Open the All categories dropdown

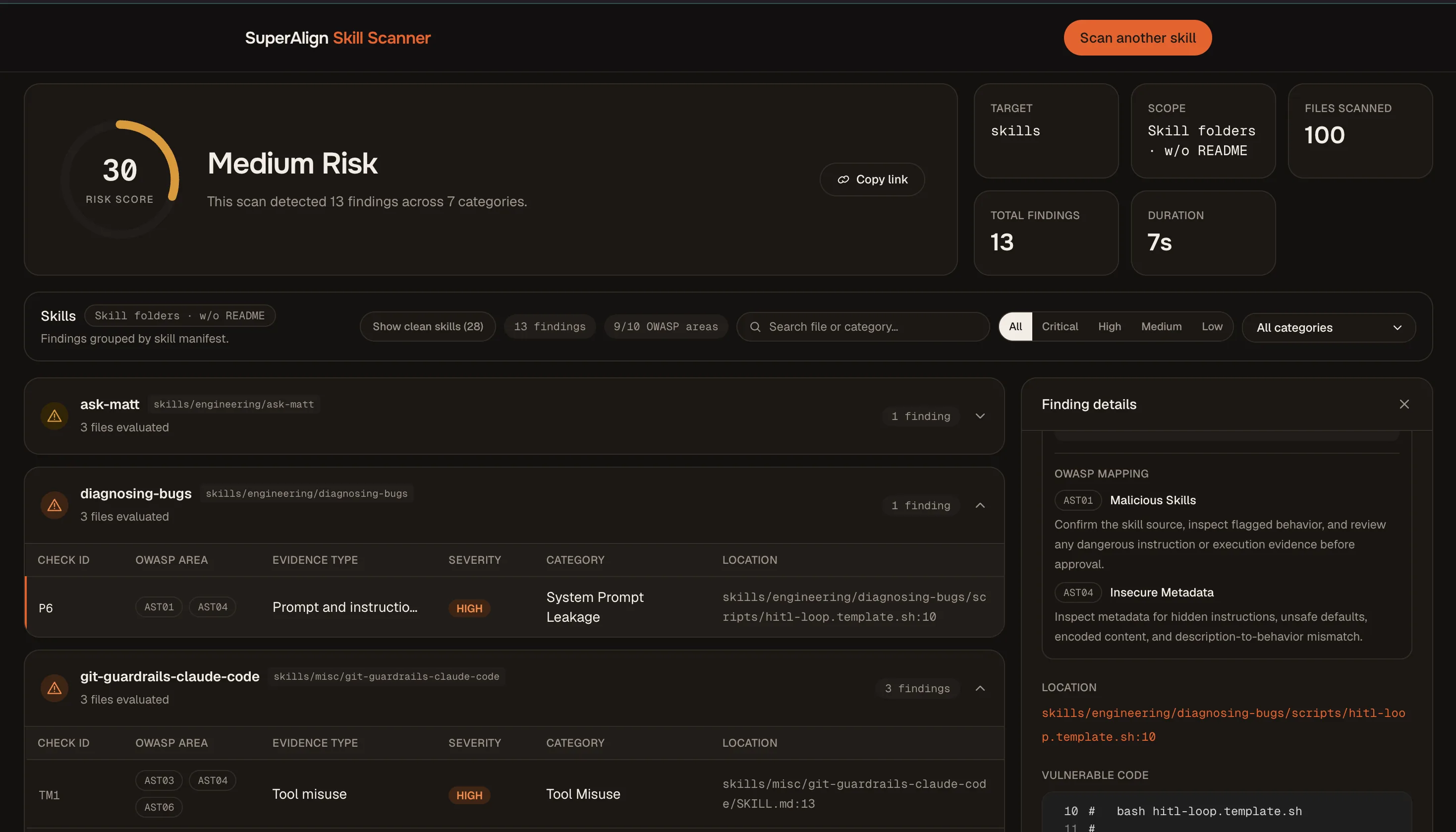(1329, 327)
